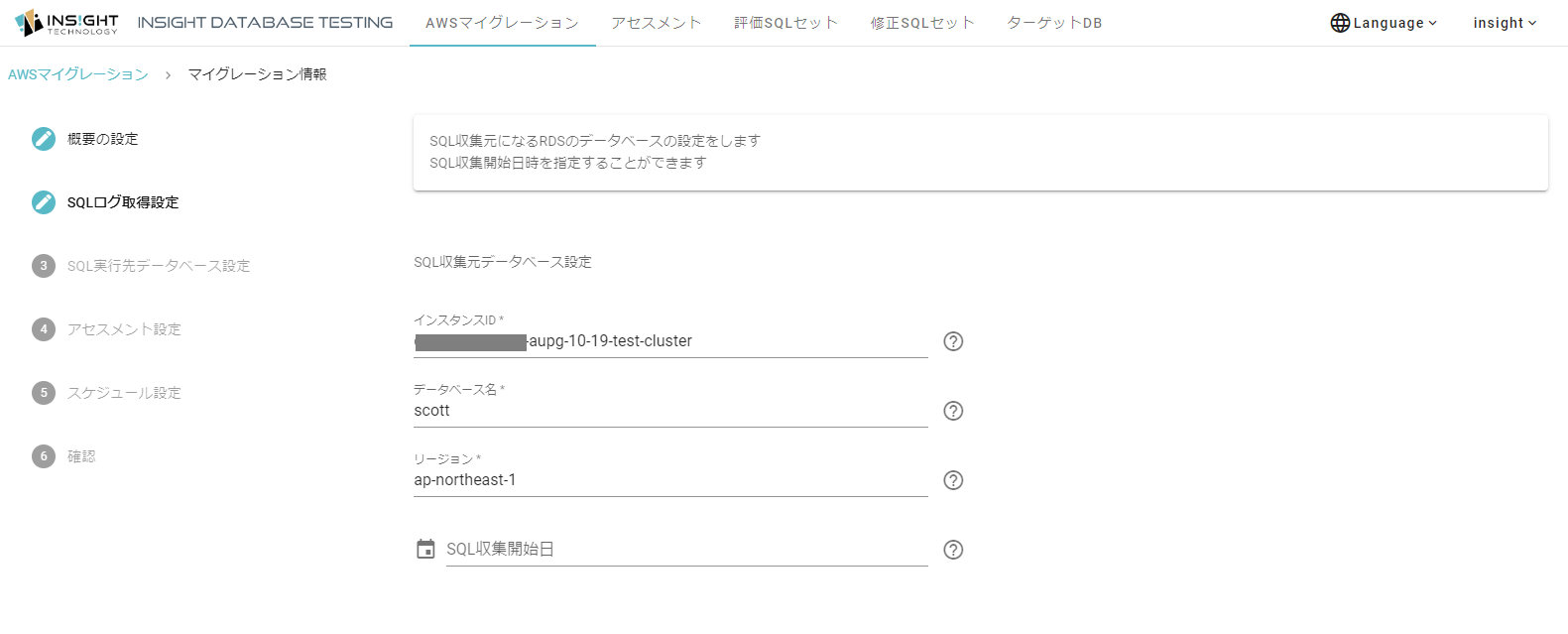Open the 評価SQLセット tab
This screenshot has height=634, width=1568.
pos(786,23)
